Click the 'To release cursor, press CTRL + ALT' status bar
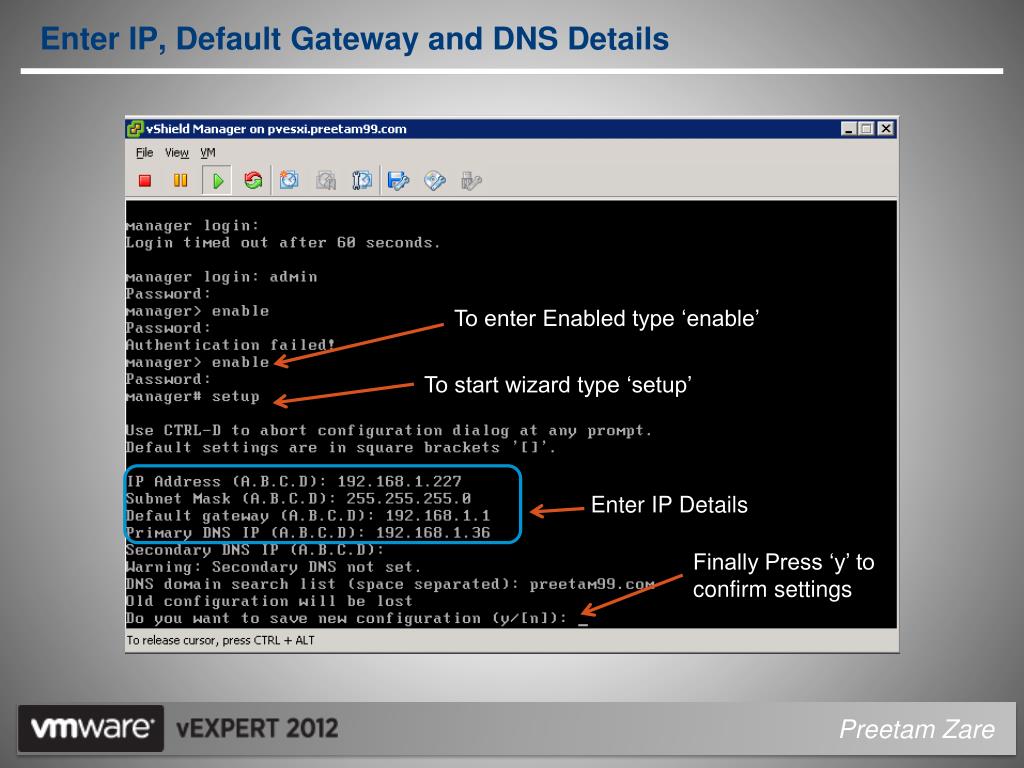This screenshot has width=1024, height=768. coord(221,641)
